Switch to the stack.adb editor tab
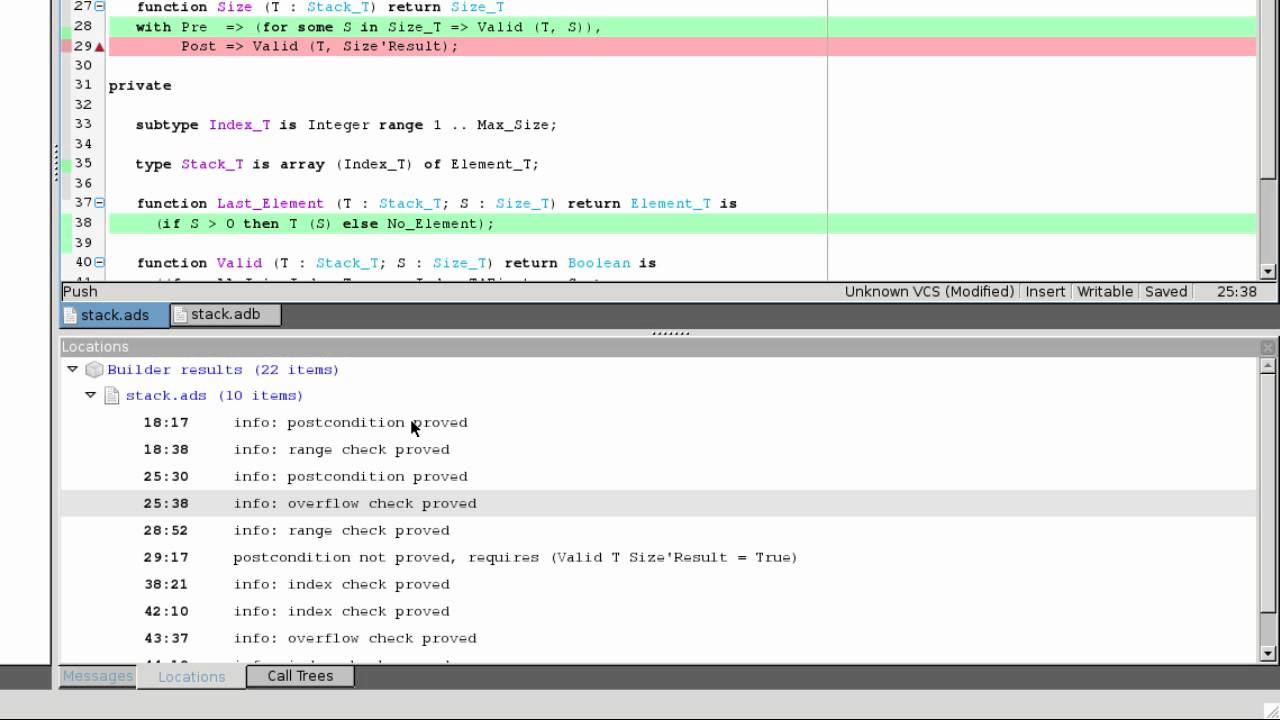 (225, 314)
